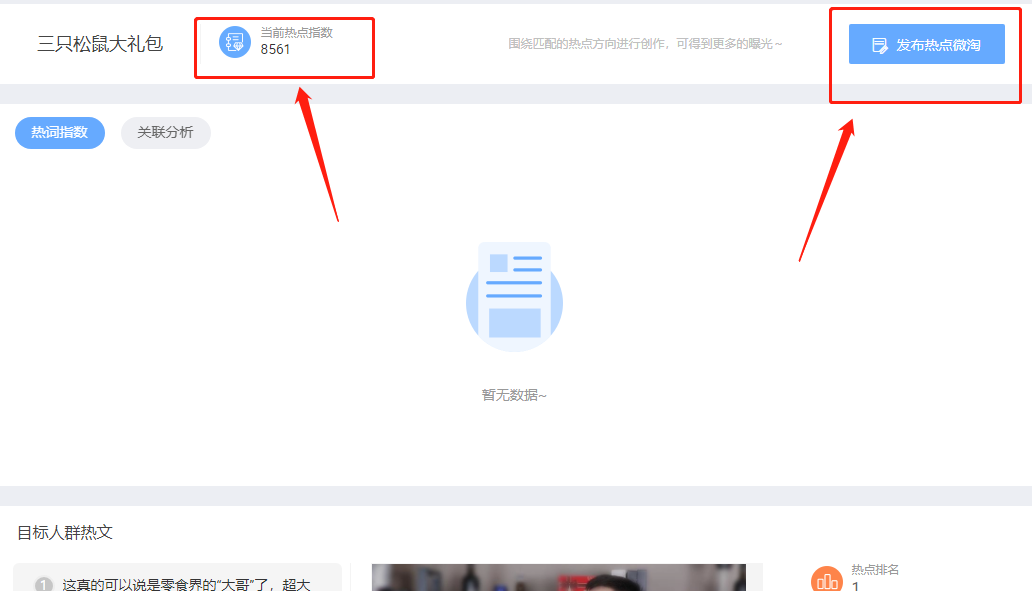Image resolution: width=1032 pixels, height=591 pixels.
Task: Click the hot ranking value 1
Action: click(856, 586)
